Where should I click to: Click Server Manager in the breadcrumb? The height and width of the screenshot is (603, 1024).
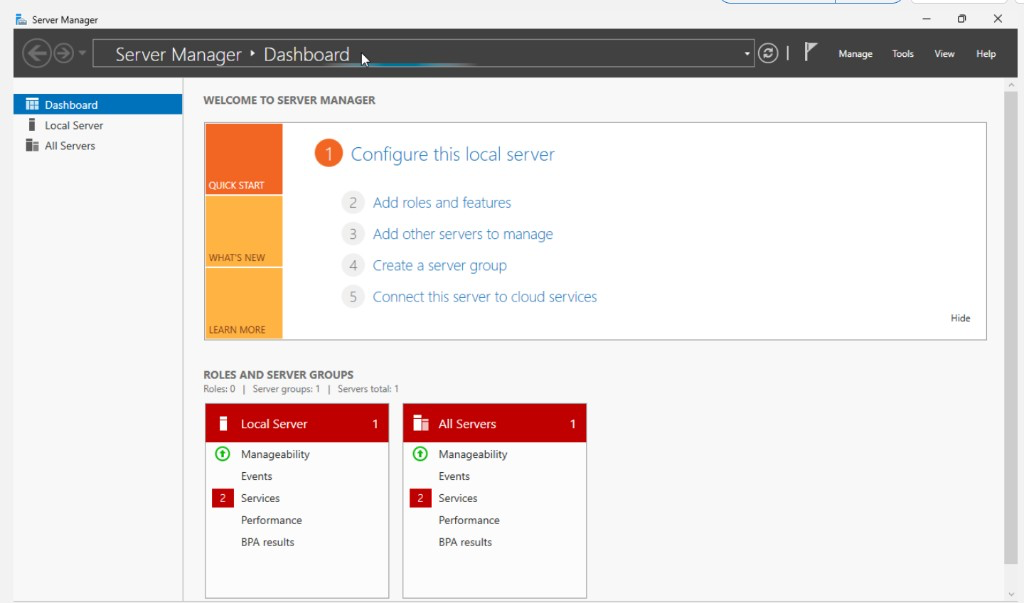[x=178, y=54]
